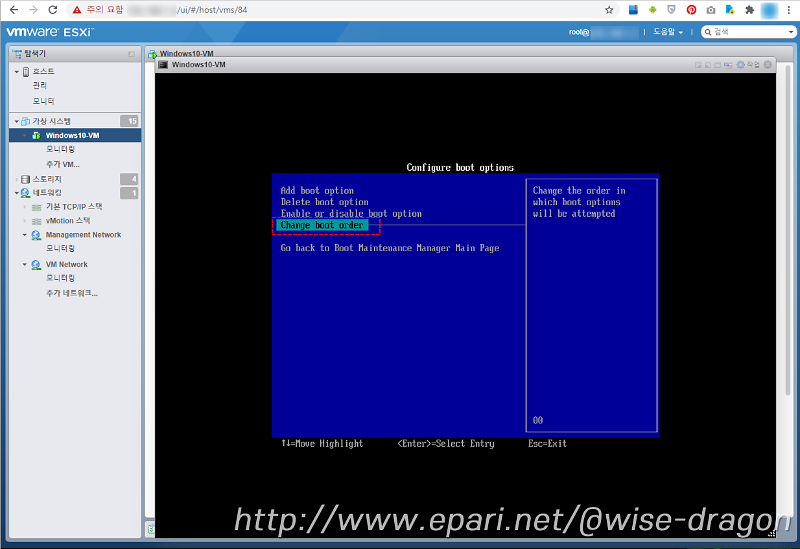
Task: Open Chrome's three-dot menu
Action: click(x=789, y=10)
